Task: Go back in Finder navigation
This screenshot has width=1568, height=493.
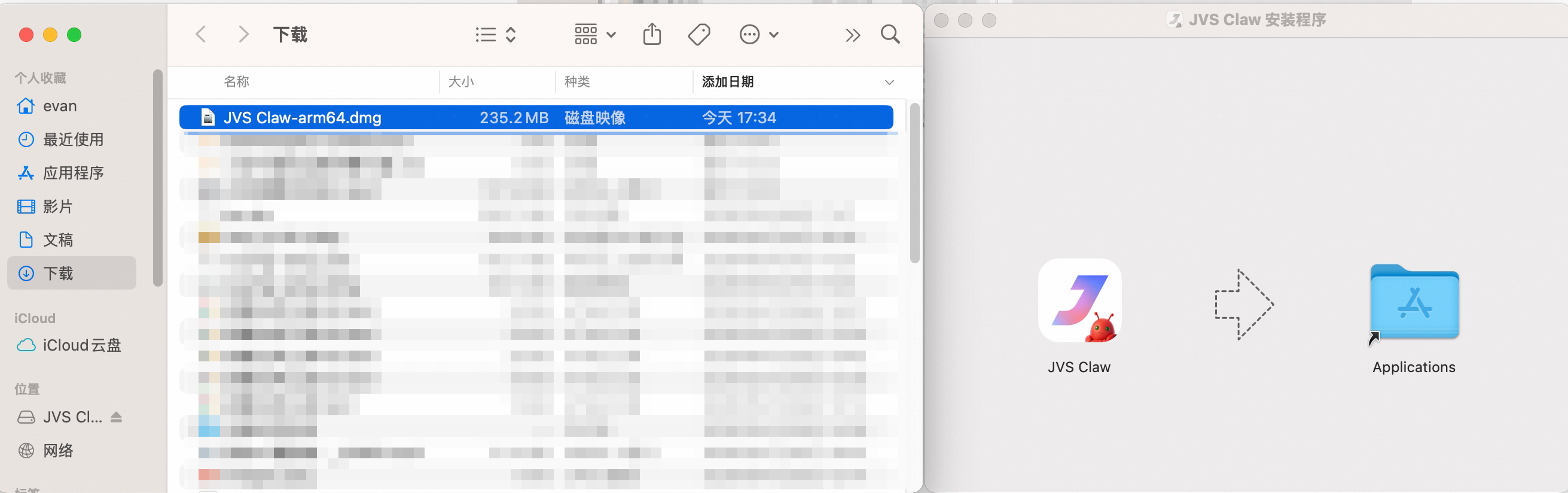Action: pyautogui.click(x=201, y=35)
